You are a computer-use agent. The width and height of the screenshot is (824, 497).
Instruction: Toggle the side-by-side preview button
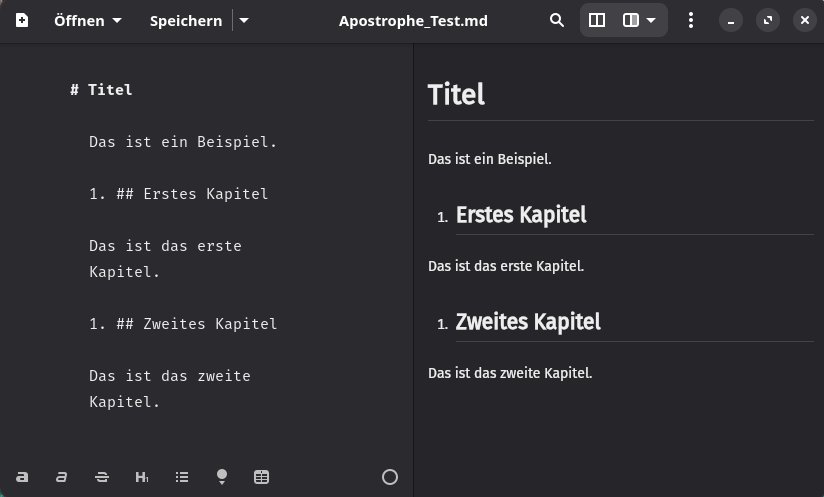click(x=597, y=20)
